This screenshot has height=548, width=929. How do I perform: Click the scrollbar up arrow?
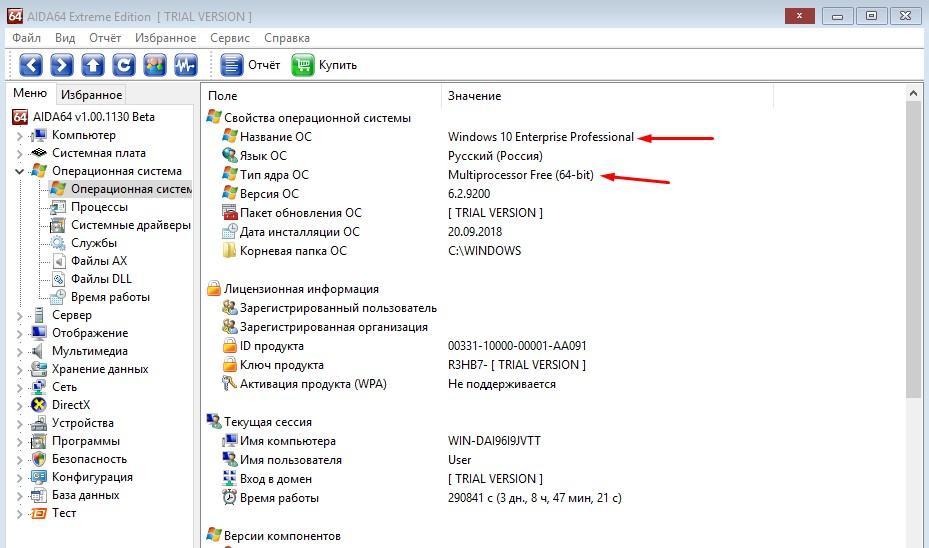pyautogui.click(x=913, y=94)
